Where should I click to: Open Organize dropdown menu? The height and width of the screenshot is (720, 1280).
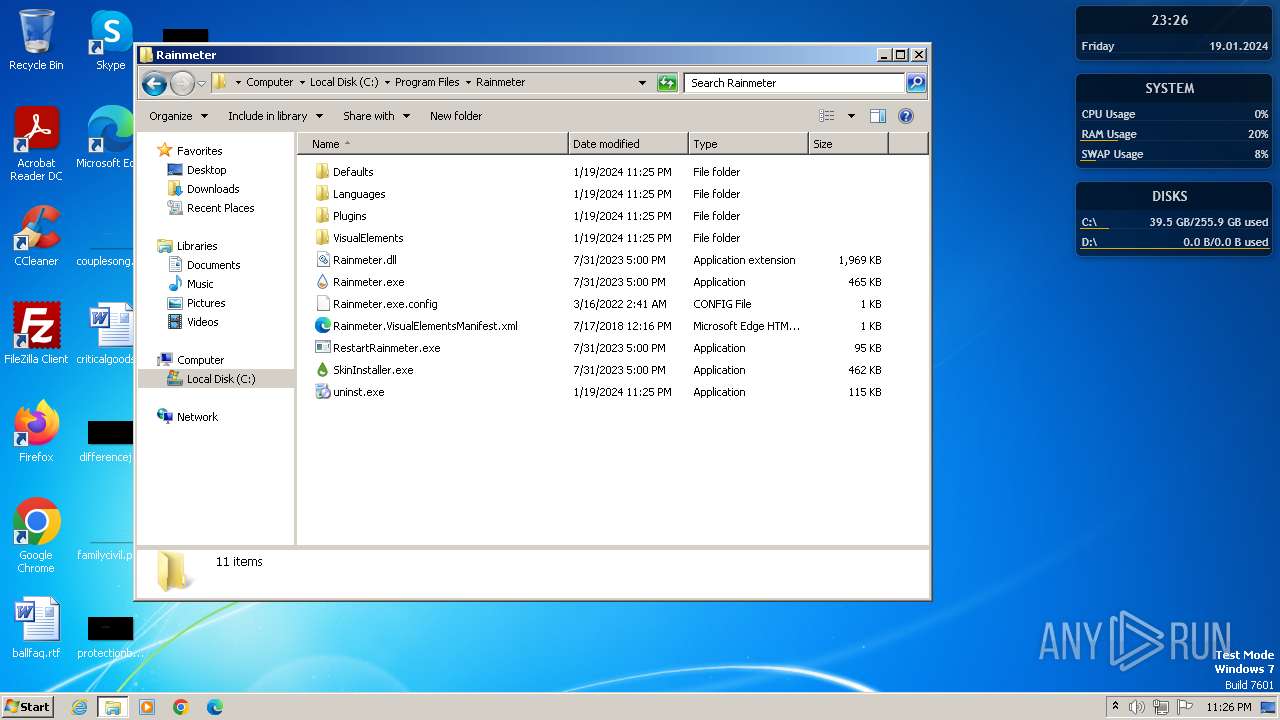pyautogui.click(x=178, y=116)
